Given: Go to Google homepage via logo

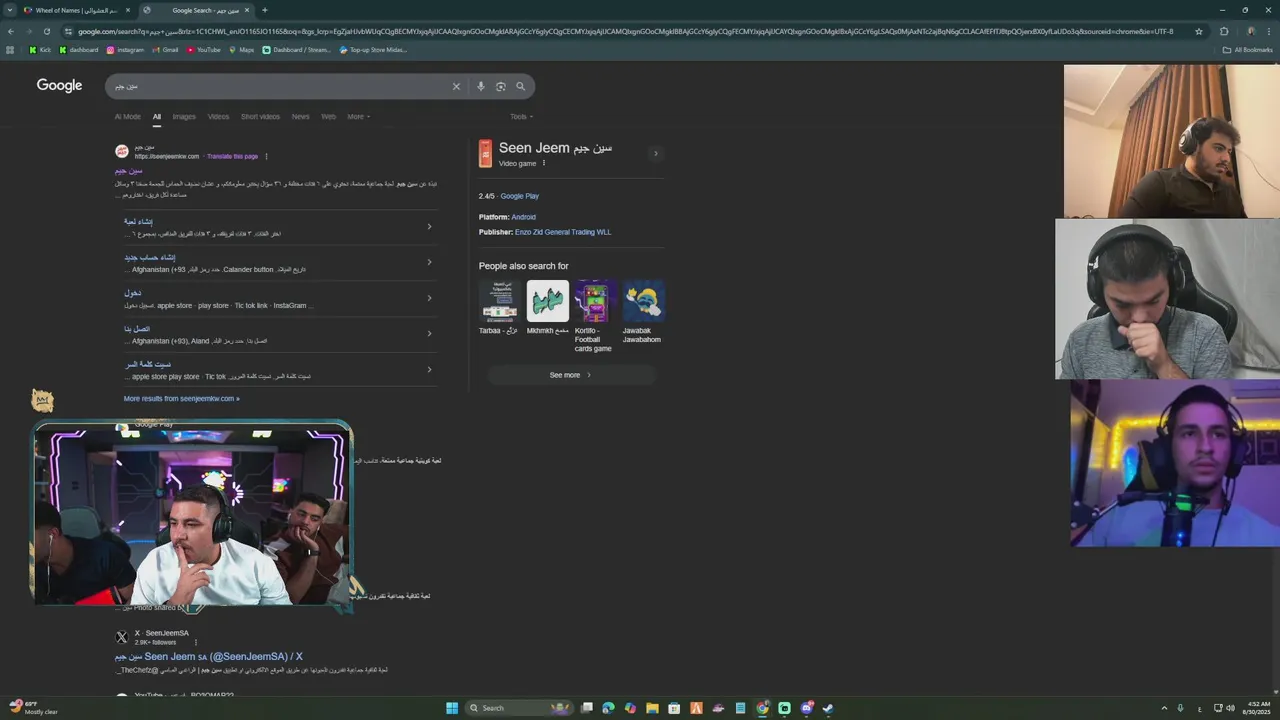Looking at the screenshot, I should [x=60, y=85].
